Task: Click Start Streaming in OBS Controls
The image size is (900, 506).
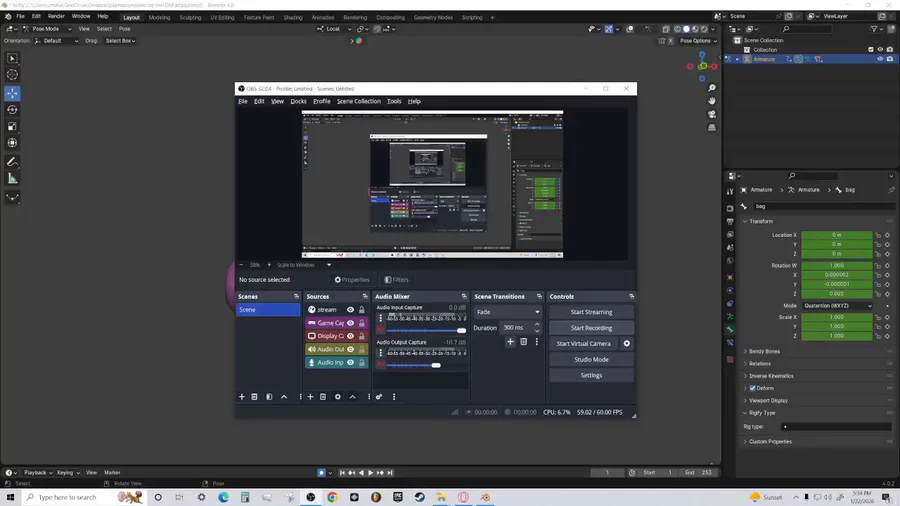Action: [591, 312]
